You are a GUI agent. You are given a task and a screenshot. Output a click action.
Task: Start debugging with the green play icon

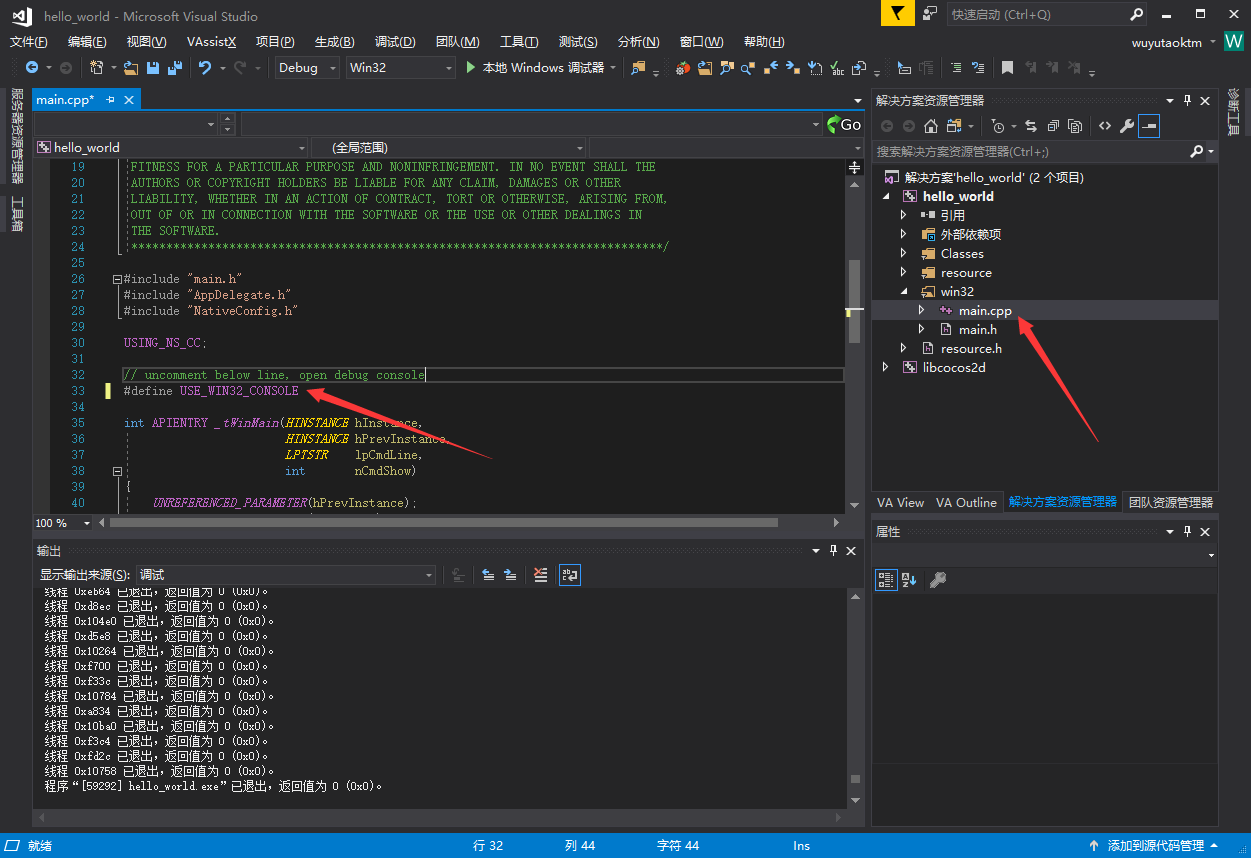click(472, 68)
